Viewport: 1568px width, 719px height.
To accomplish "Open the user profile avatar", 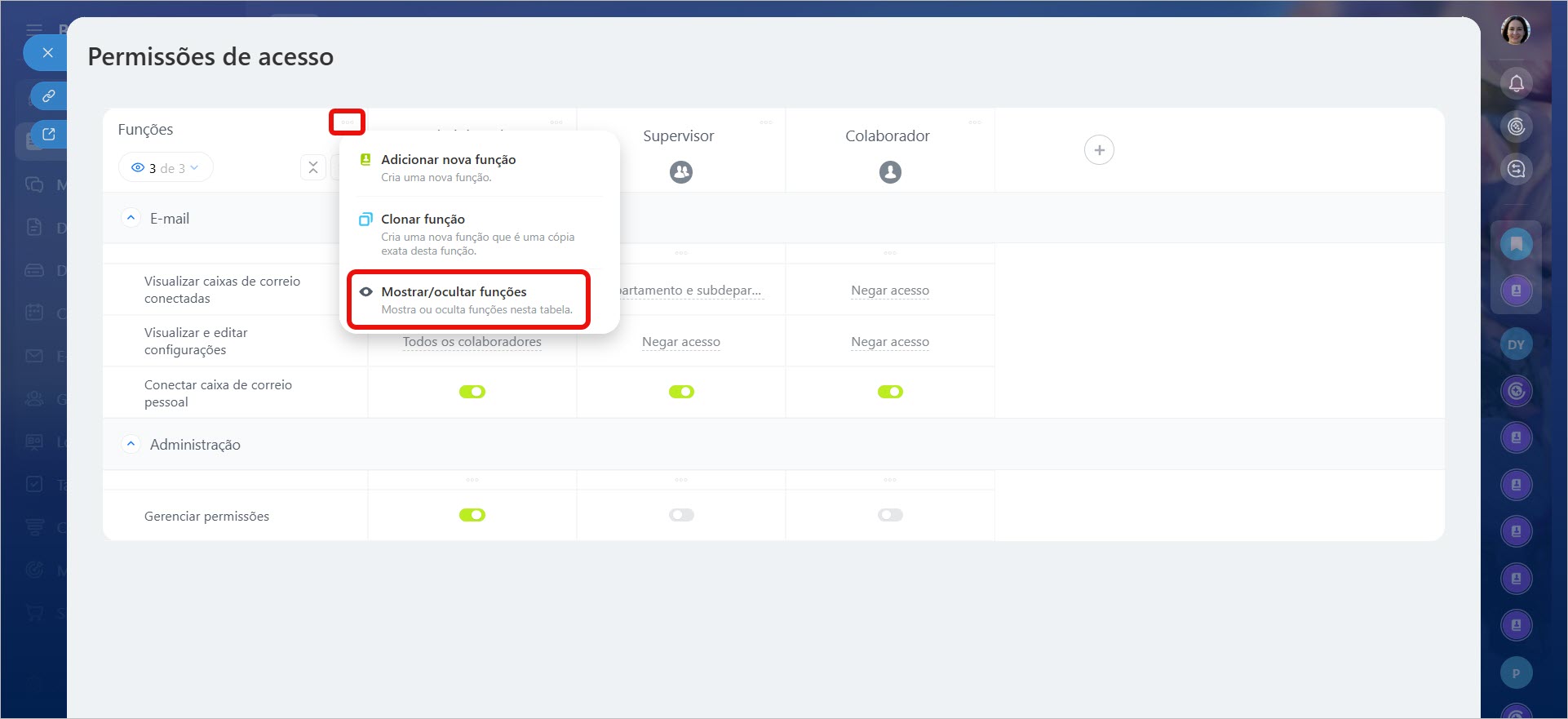I will [1515, 31].
